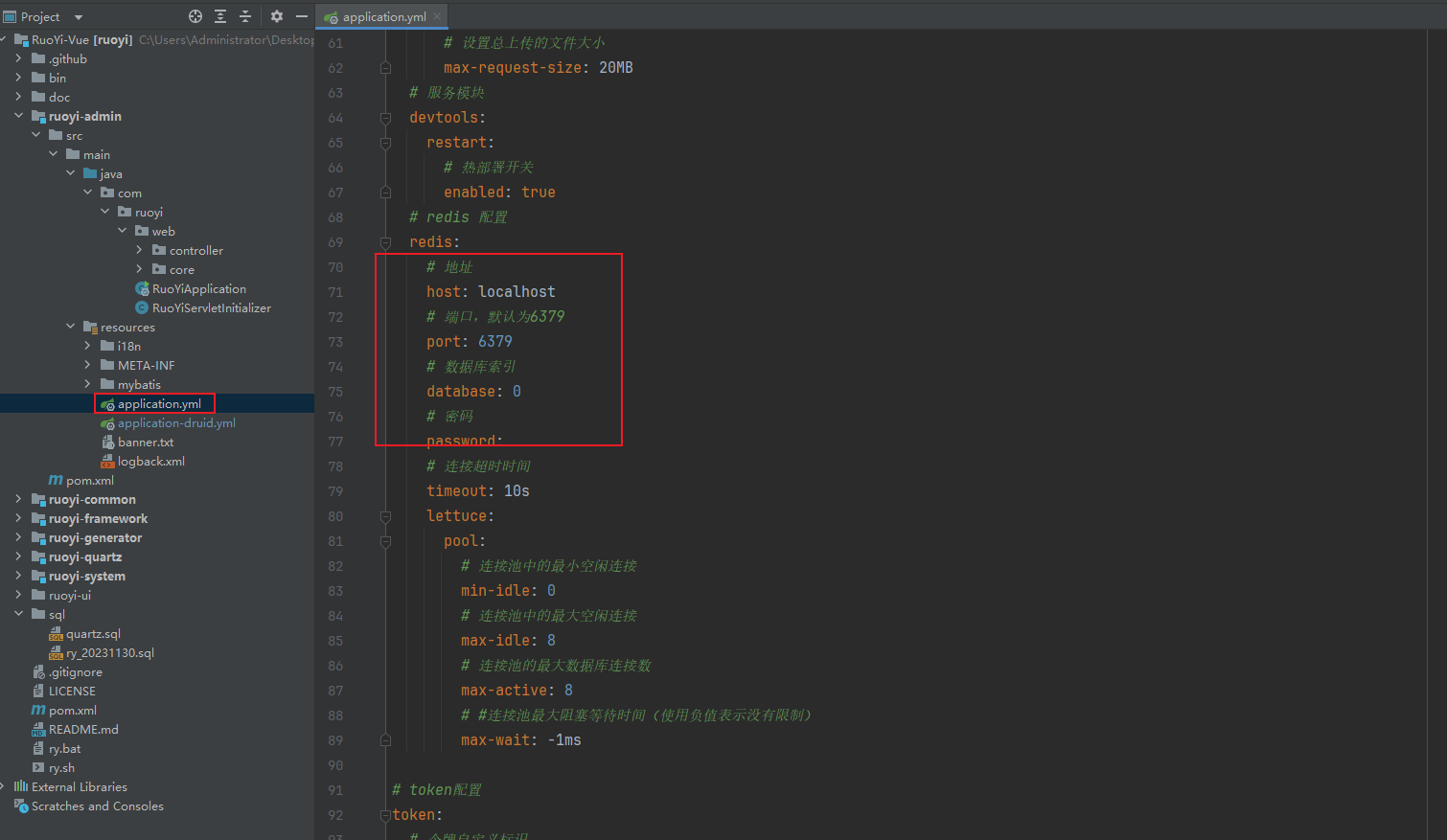1447x840 pixels.
Task: Expand the META-INF folder
Action: (x=87, y=365)
